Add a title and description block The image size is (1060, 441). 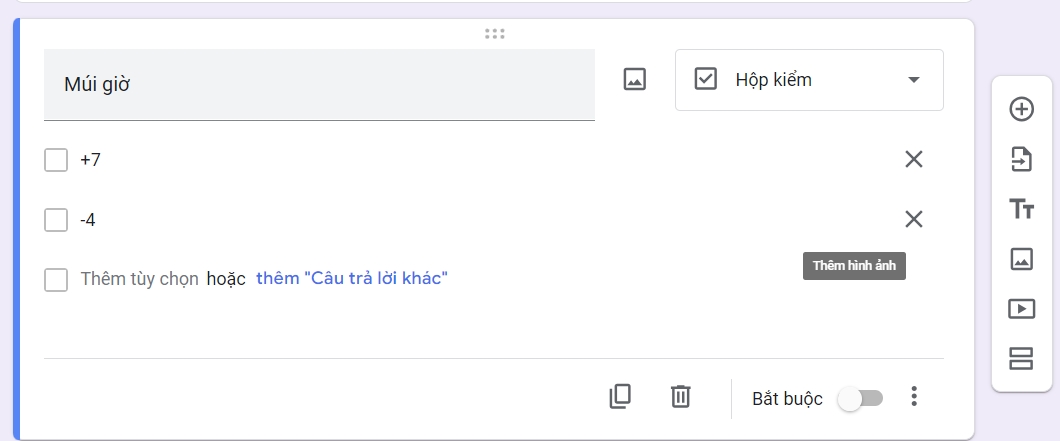point(1021,209)
